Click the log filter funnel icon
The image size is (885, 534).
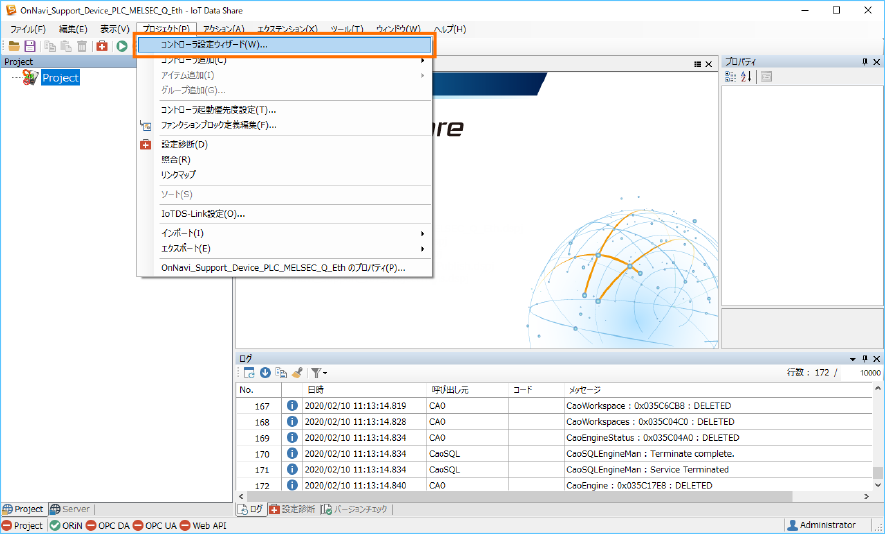[x=316, y=372]
